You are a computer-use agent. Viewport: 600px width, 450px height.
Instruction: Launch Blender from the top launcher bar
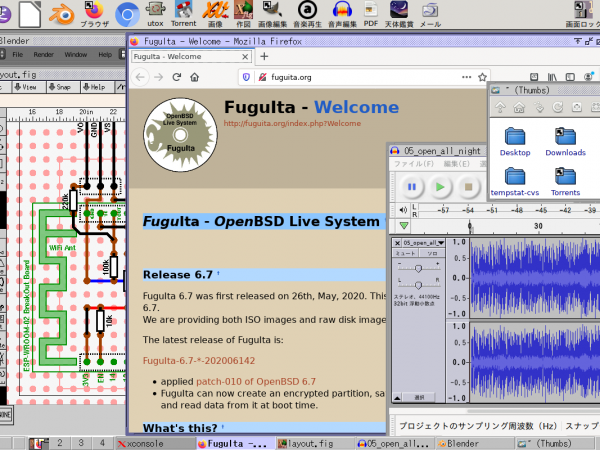pos(61,15)
